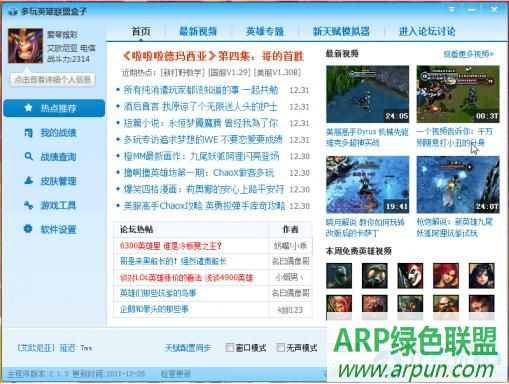Open article 所有纯消遣玩家都该知道的事
Viewport: 509px width, 384px height.
pos(201,90)
